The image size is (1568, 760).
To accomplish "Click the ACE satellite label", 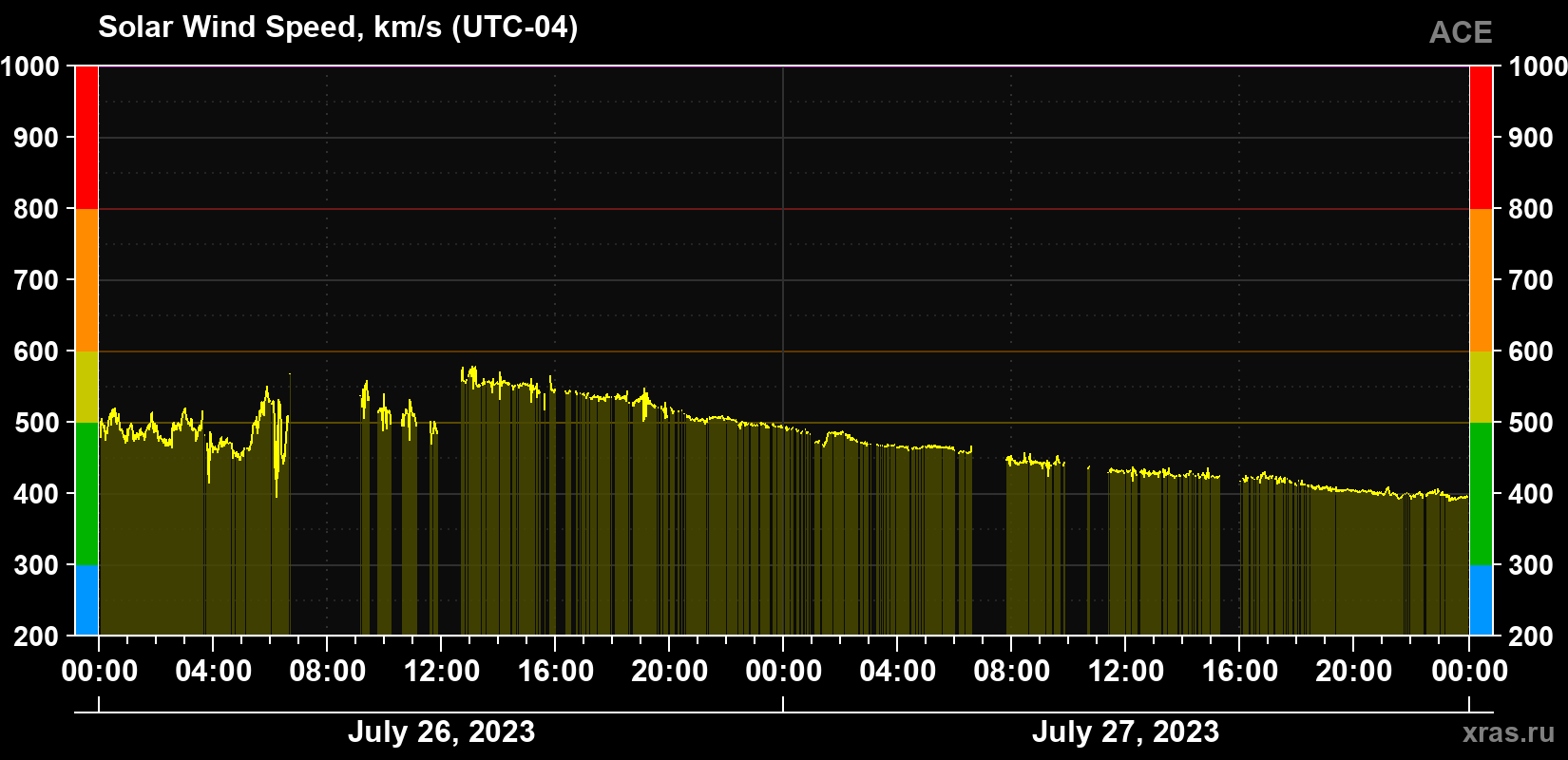I will point(1461,32).
